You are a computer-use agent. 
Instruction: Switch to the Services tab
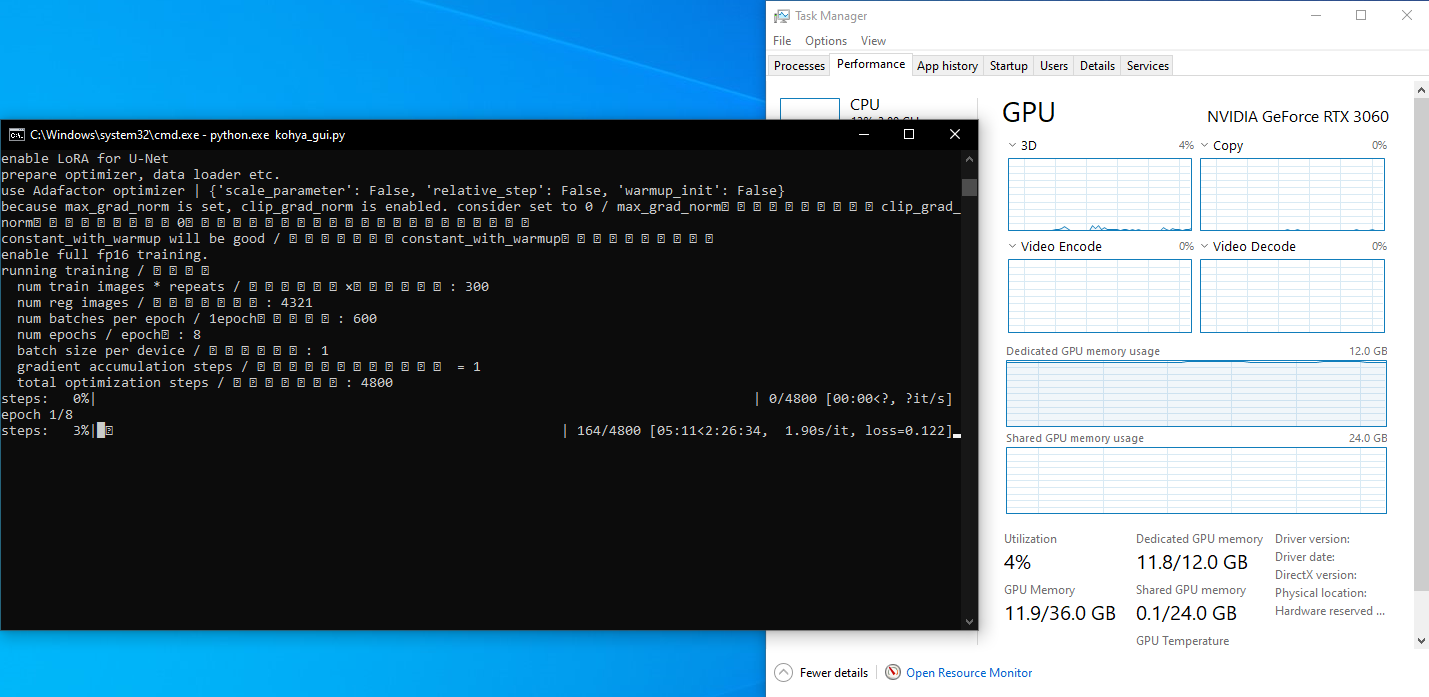click(1147, 66)
